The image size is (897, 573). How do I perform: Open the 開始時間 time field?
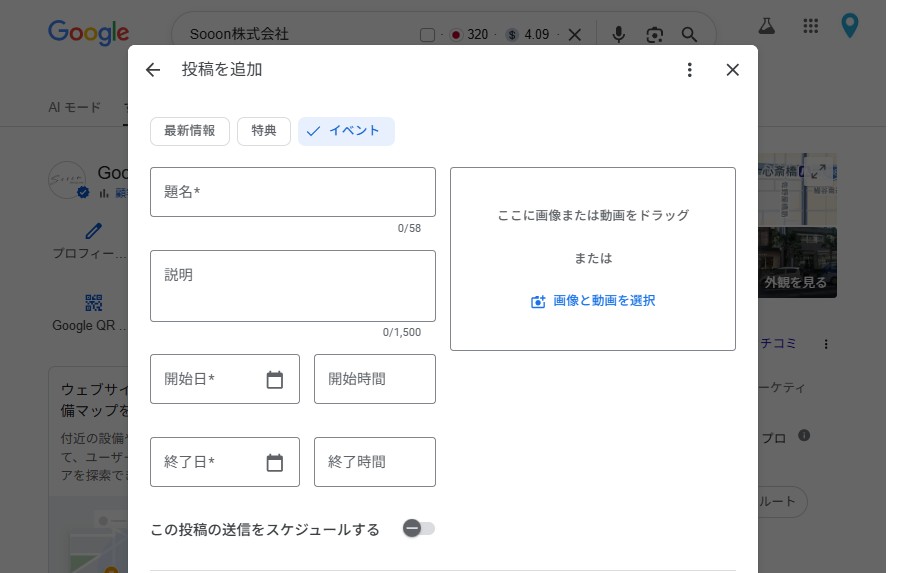(x=375, y=379)
